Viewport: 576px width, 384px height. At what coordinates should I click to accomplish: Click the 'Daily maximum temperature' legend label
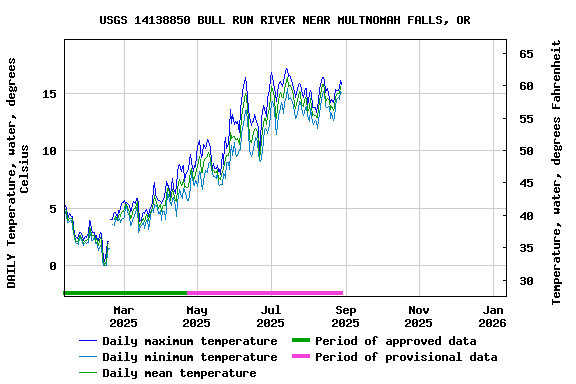point(190,341)
